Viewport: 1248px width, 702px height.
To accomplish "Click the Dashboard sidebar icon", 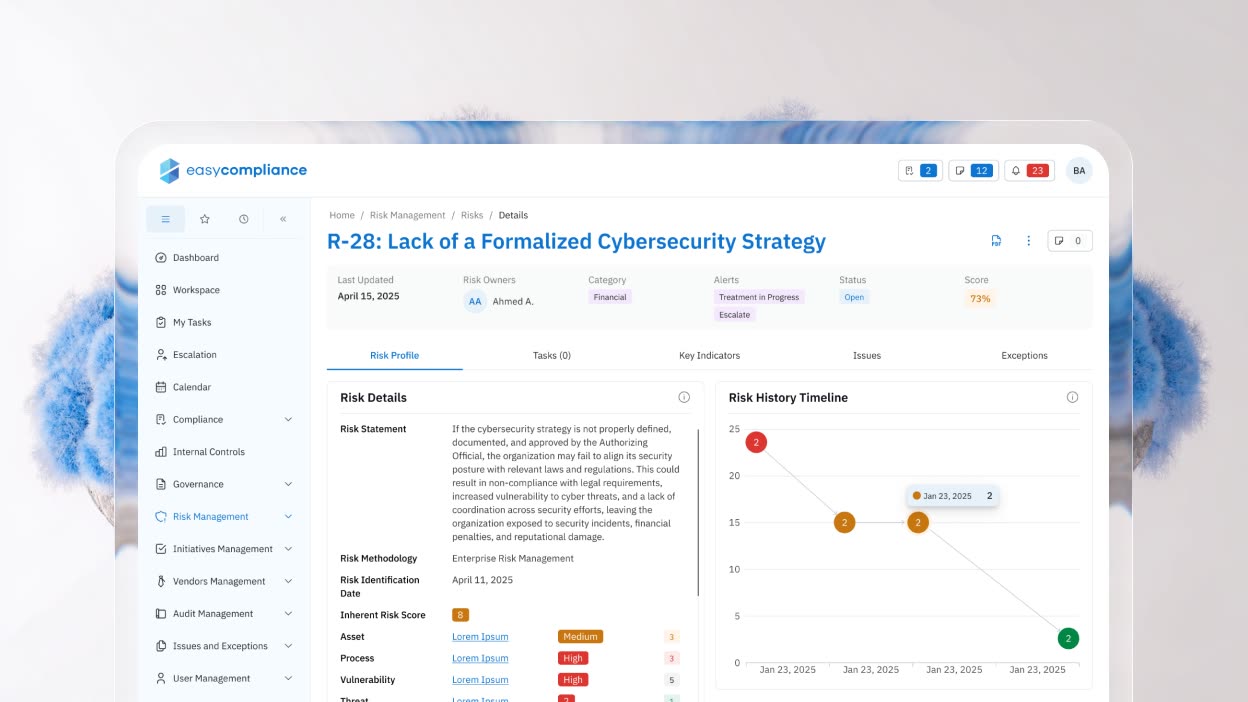I will [x=161, y=258].
